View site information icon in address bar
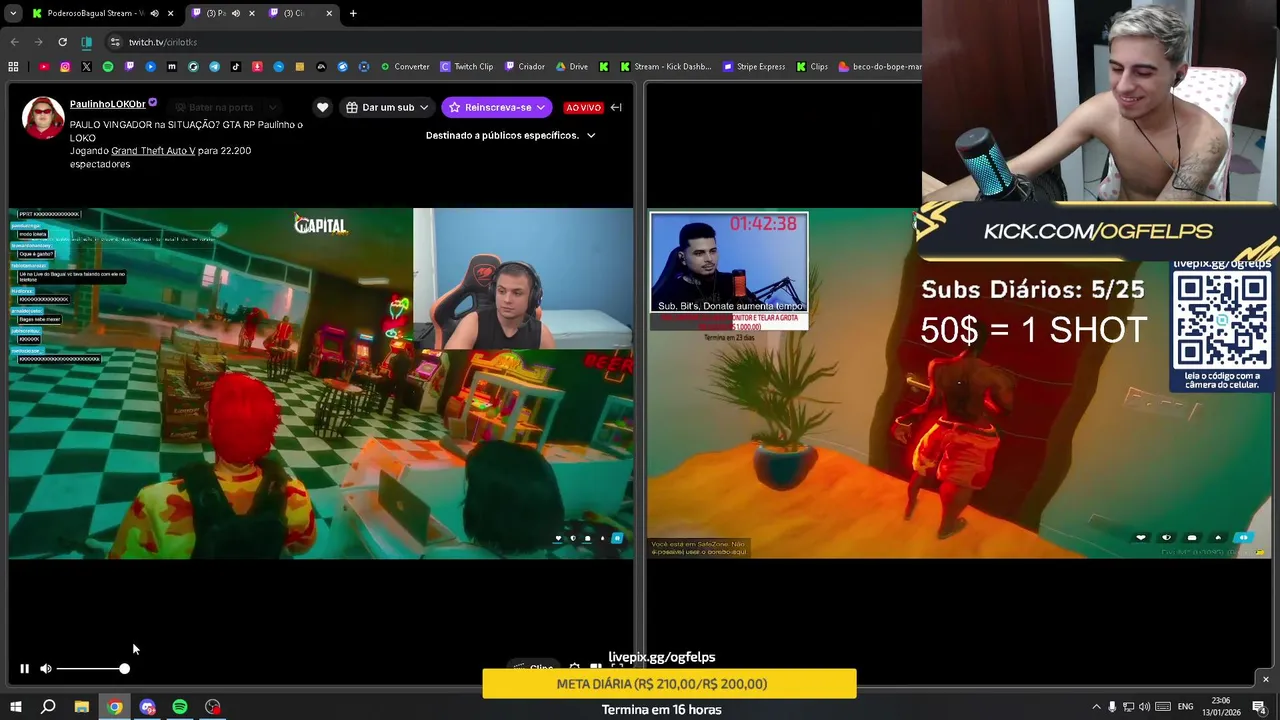The width and height of the screenshot is (1280, 720). tap(115, 42)
